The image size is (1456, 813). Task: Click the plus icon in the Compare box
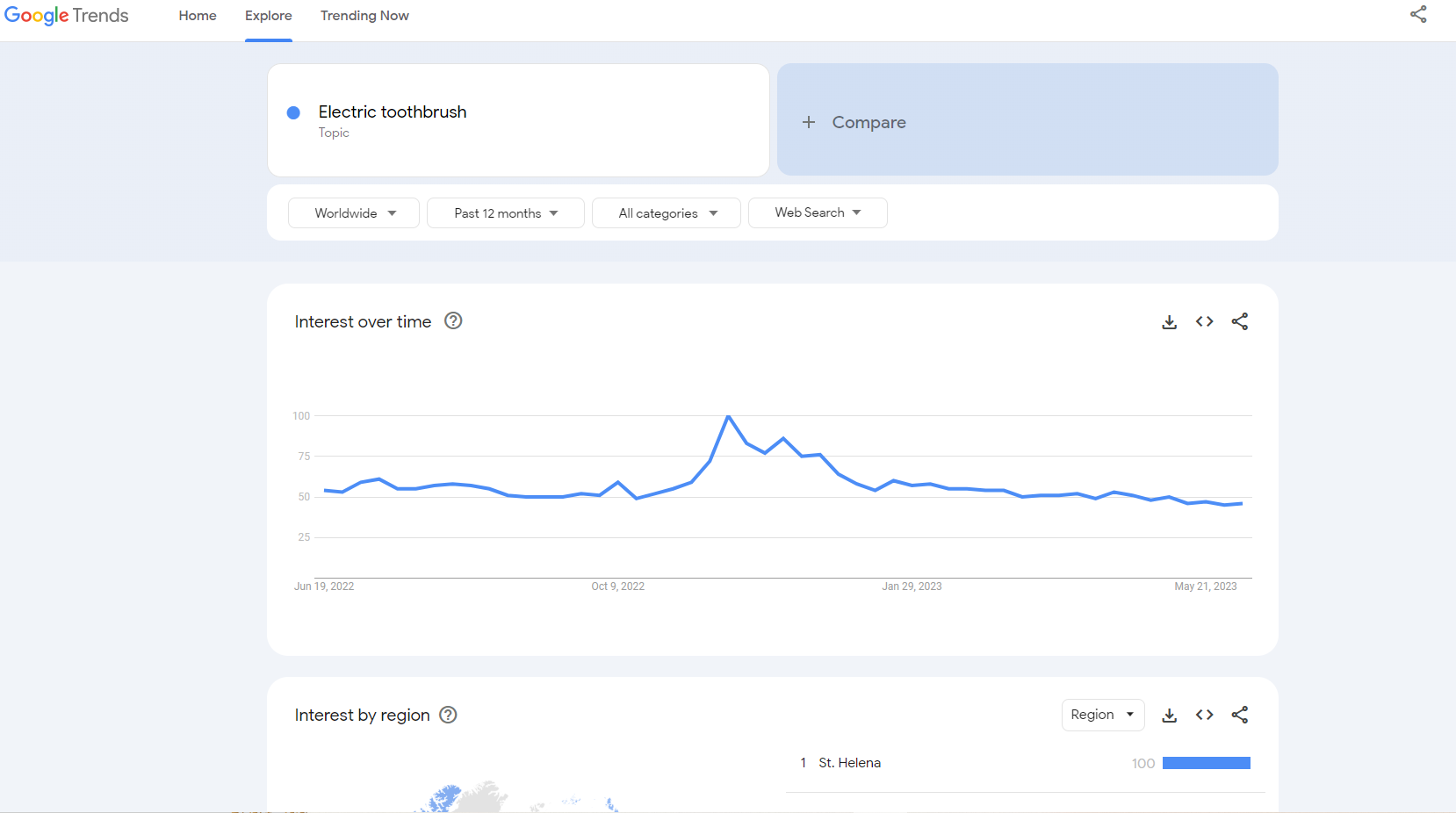[809, 122]
